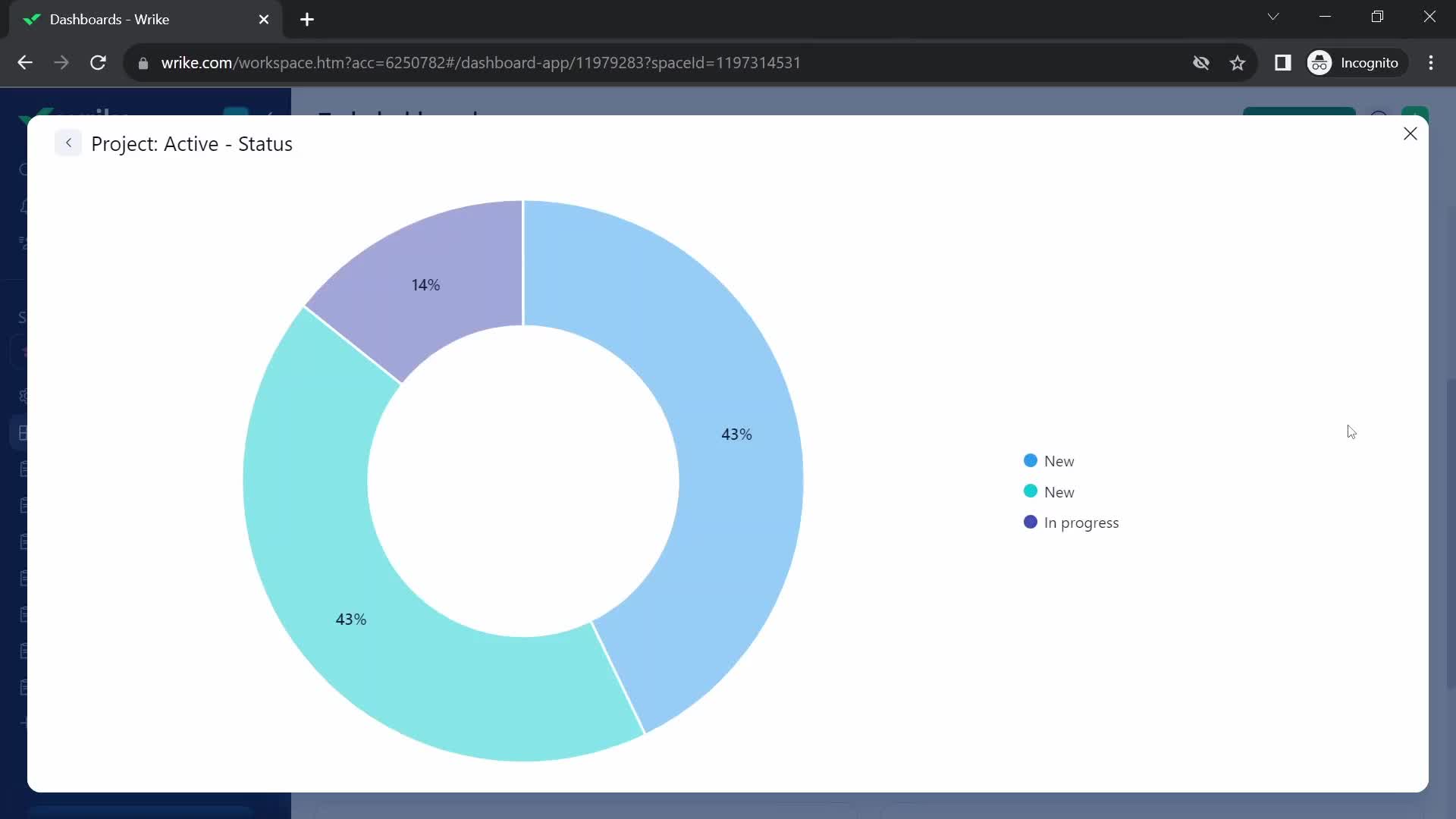Close the Project Active Status modal
This screenshot has width=1456, height=819.
tap(1410, 133)
